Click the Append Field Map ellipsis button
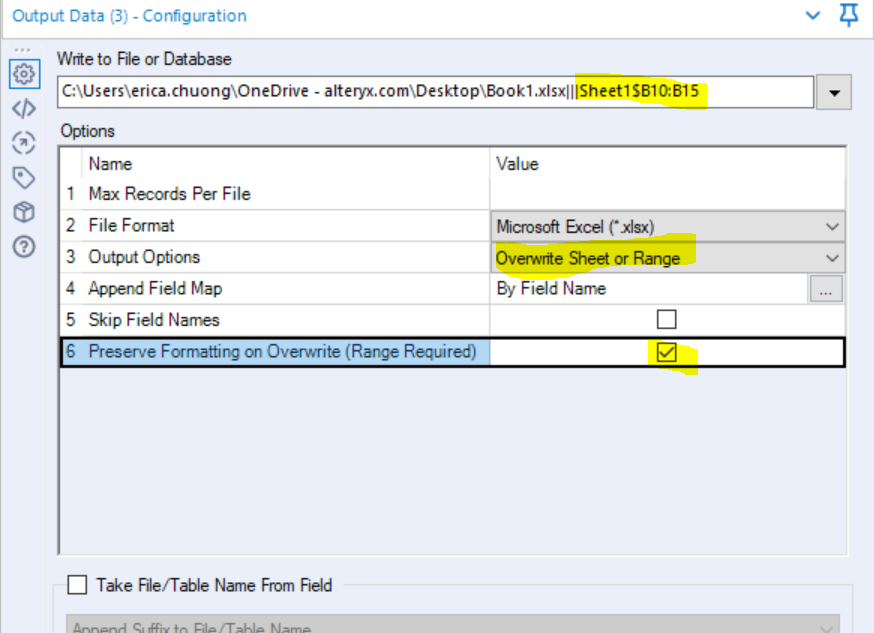 click(825, 289)
